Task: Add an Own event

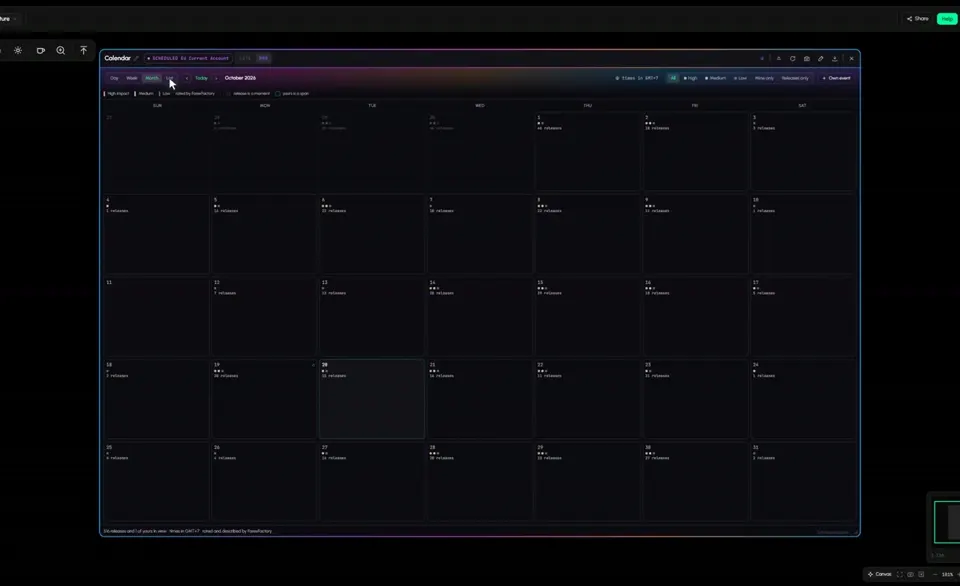Action: click(x=836, y=78)
